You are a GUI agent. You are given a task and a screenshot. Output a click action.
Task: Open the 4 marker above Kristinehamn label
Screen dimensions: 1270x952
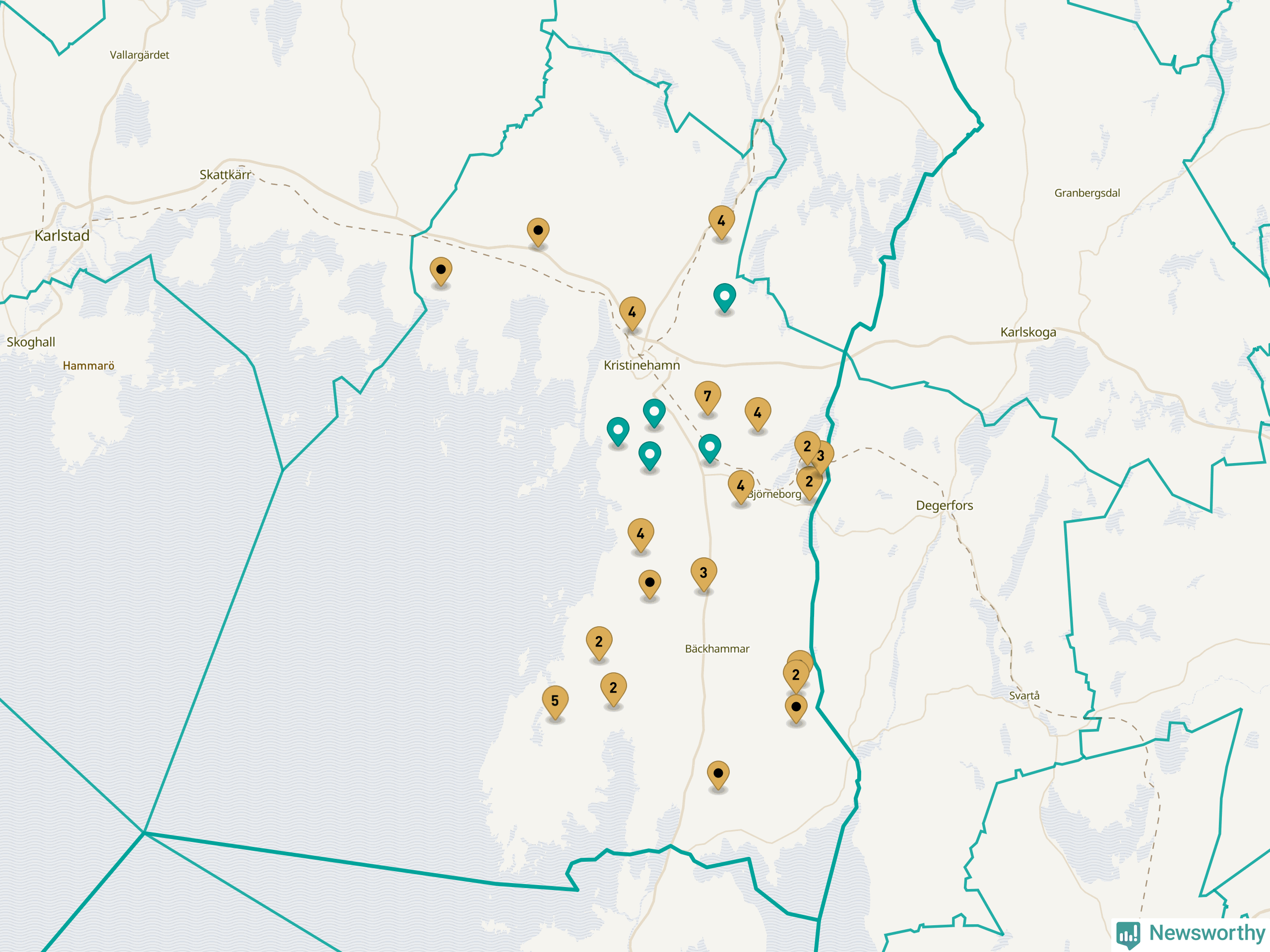click(632, 313)
